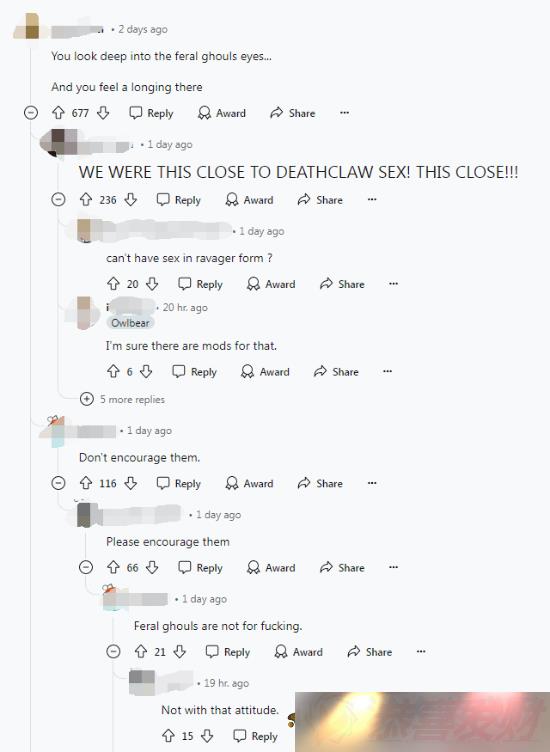Collapse the DEATHCLAW comment thread

pos(59,199)
